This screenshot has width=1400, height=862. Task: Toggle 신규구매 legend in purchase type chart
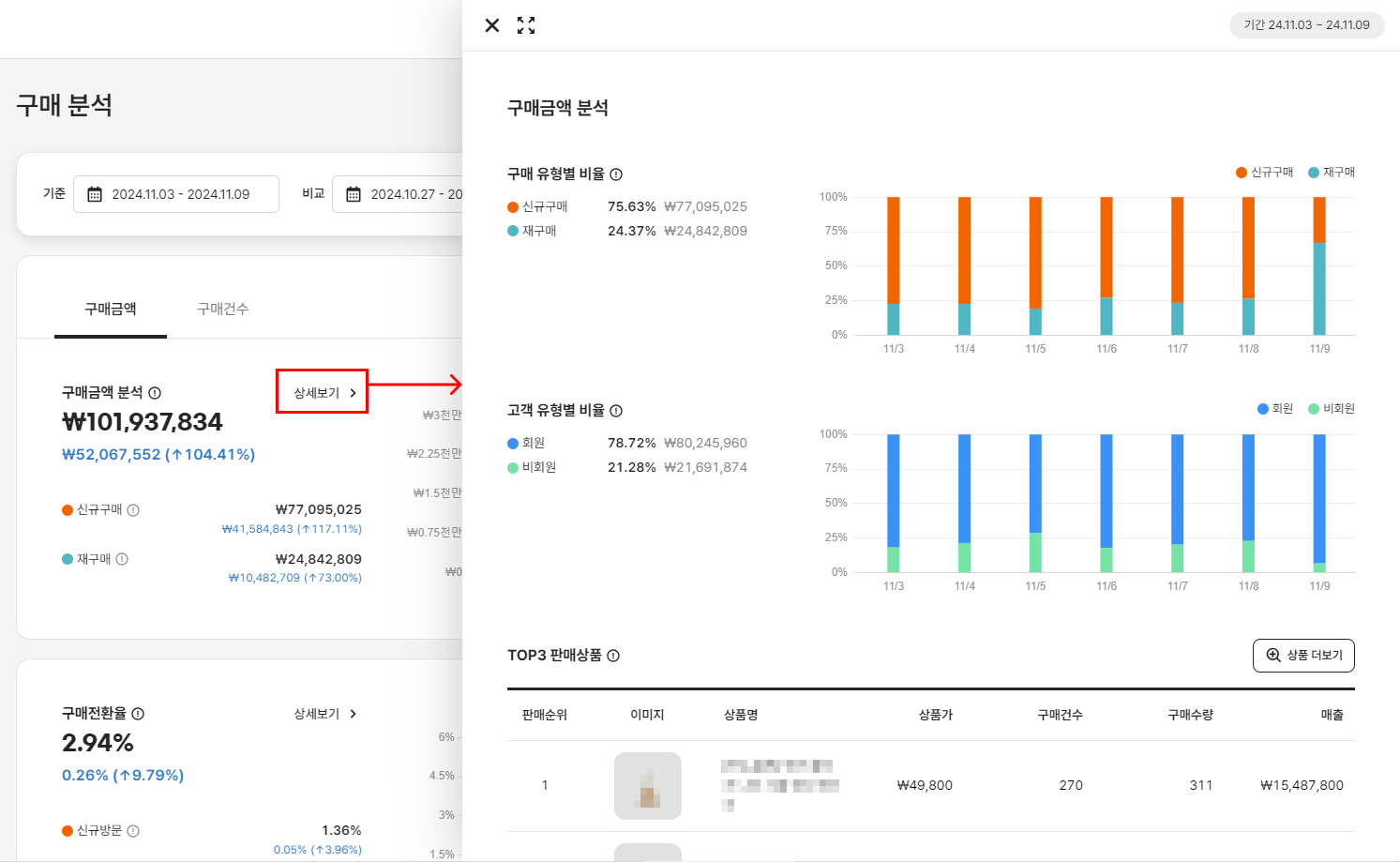[x=1264, y=173]
